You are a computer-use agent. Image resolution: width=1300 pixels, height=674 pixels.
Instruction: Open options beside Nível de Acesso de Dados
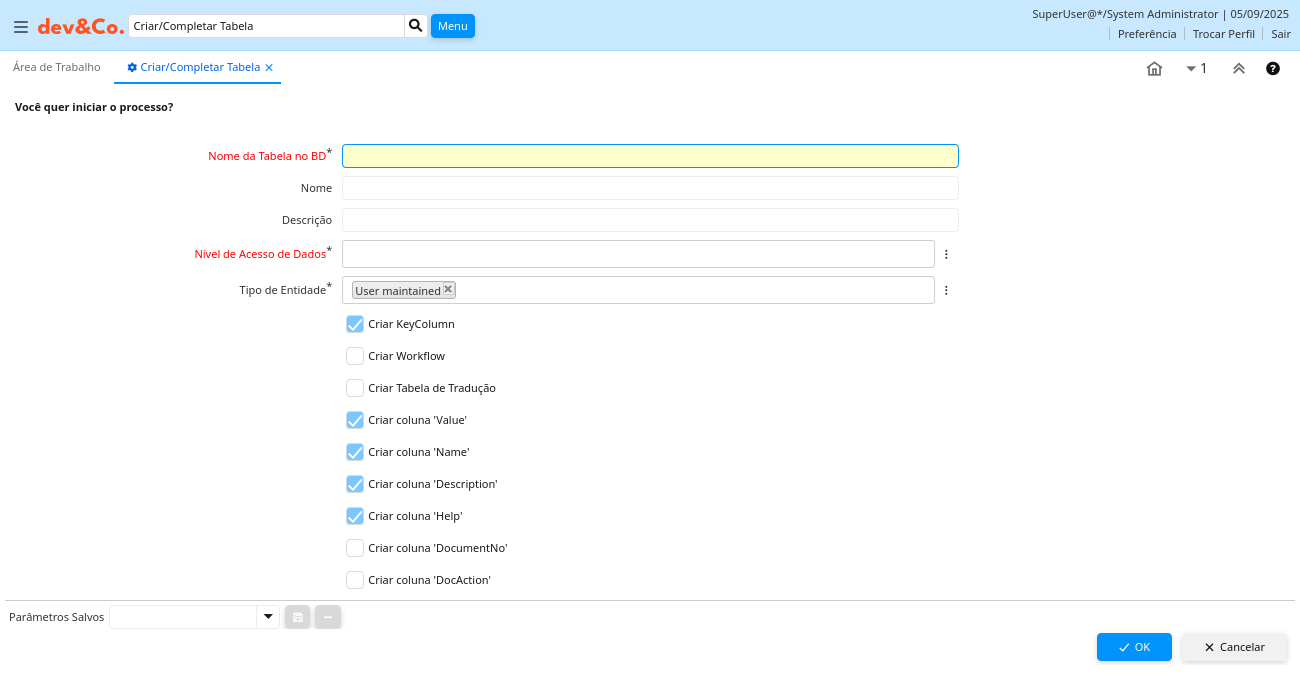tap(946, 255)
